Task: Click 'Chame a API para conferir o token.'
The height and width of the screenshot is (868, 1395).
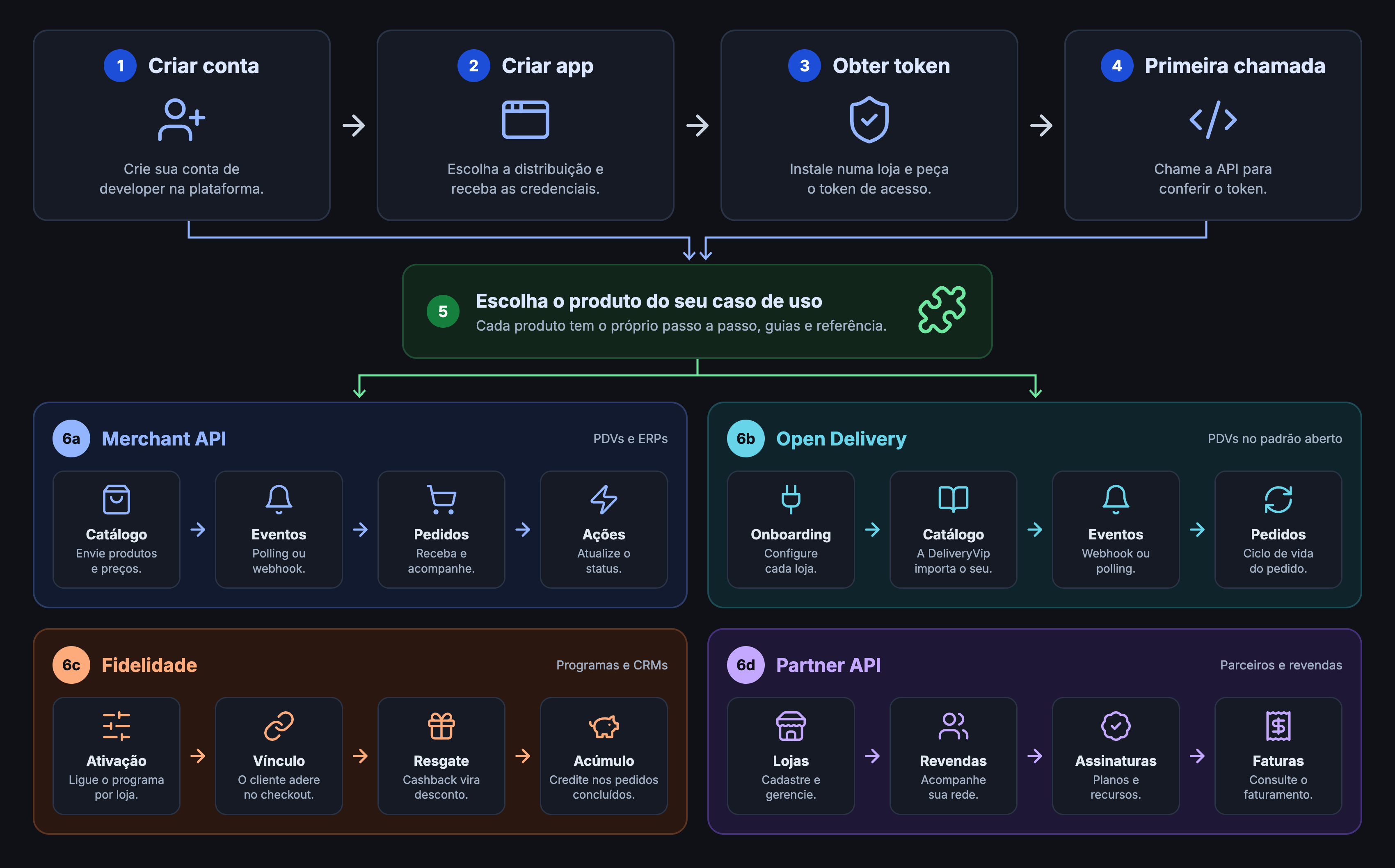Action: [1213, 178]
